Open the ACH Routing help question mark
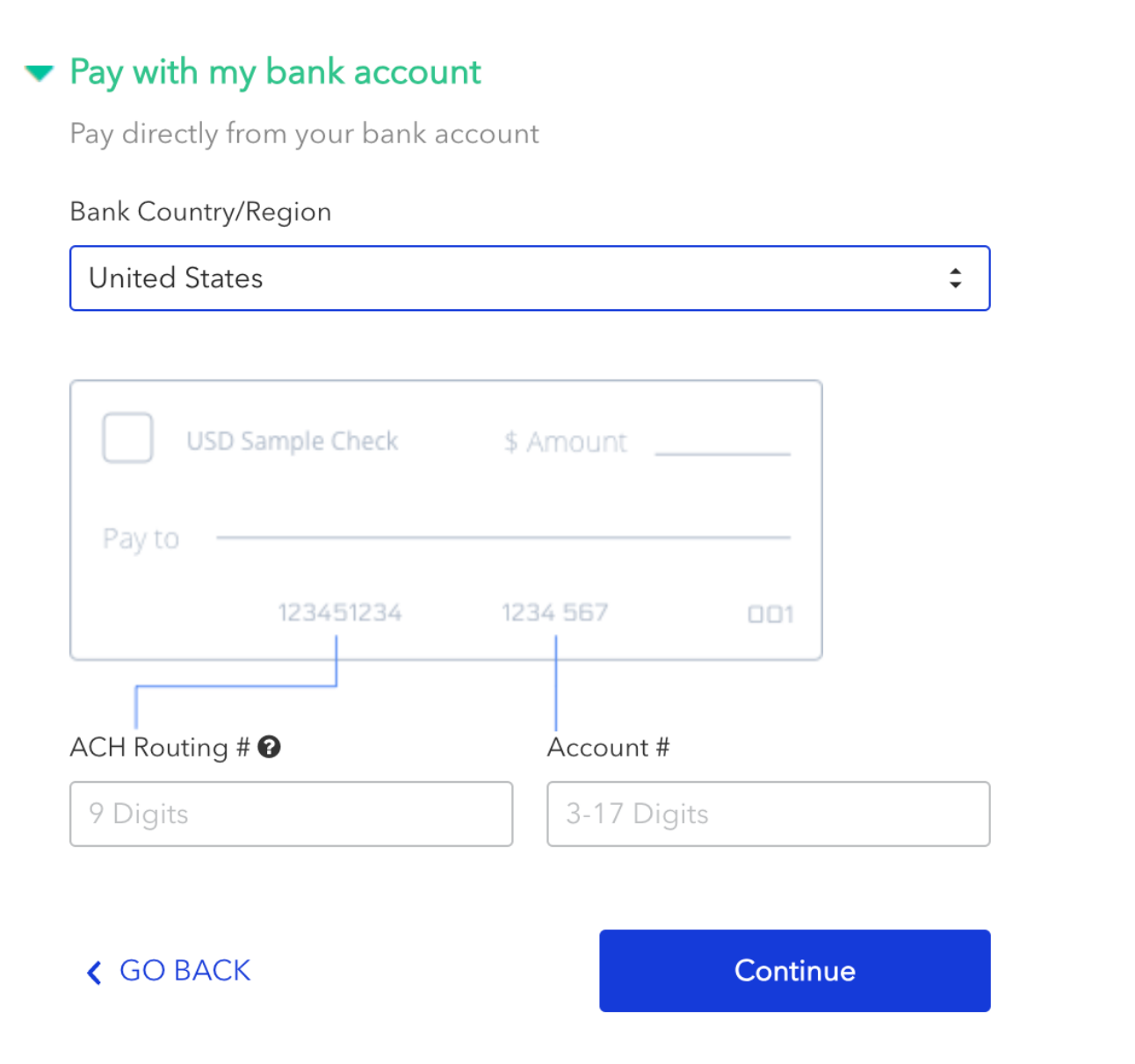 click(270, 748)
